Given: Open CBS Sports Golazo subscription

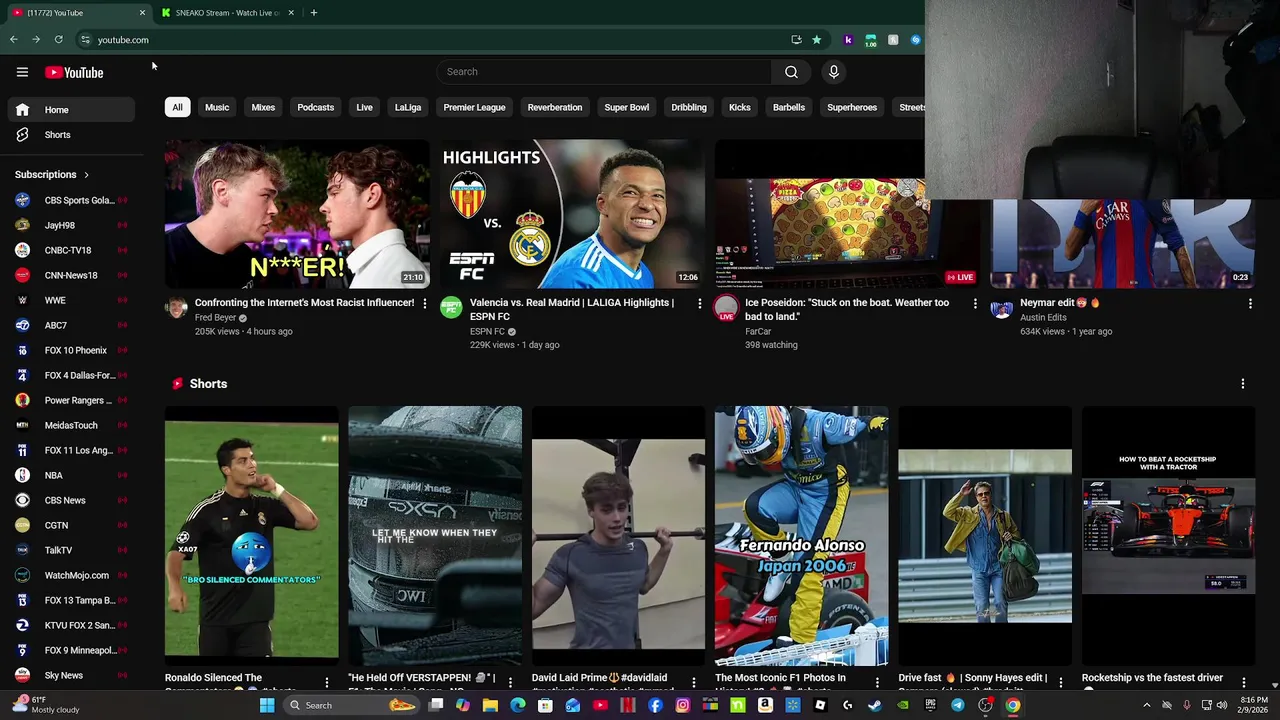Looking at the screenshot, I should coord(71,200).
